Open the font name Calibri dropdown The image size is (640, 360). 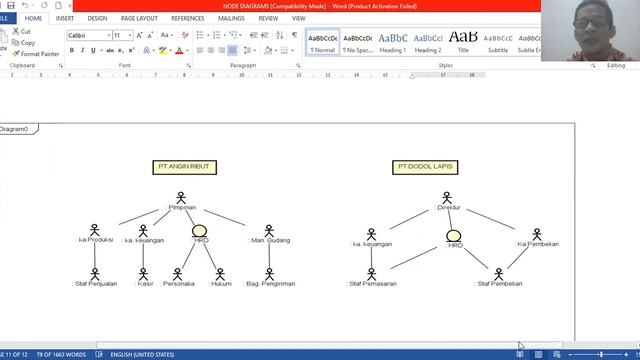(x=109, y=36)
